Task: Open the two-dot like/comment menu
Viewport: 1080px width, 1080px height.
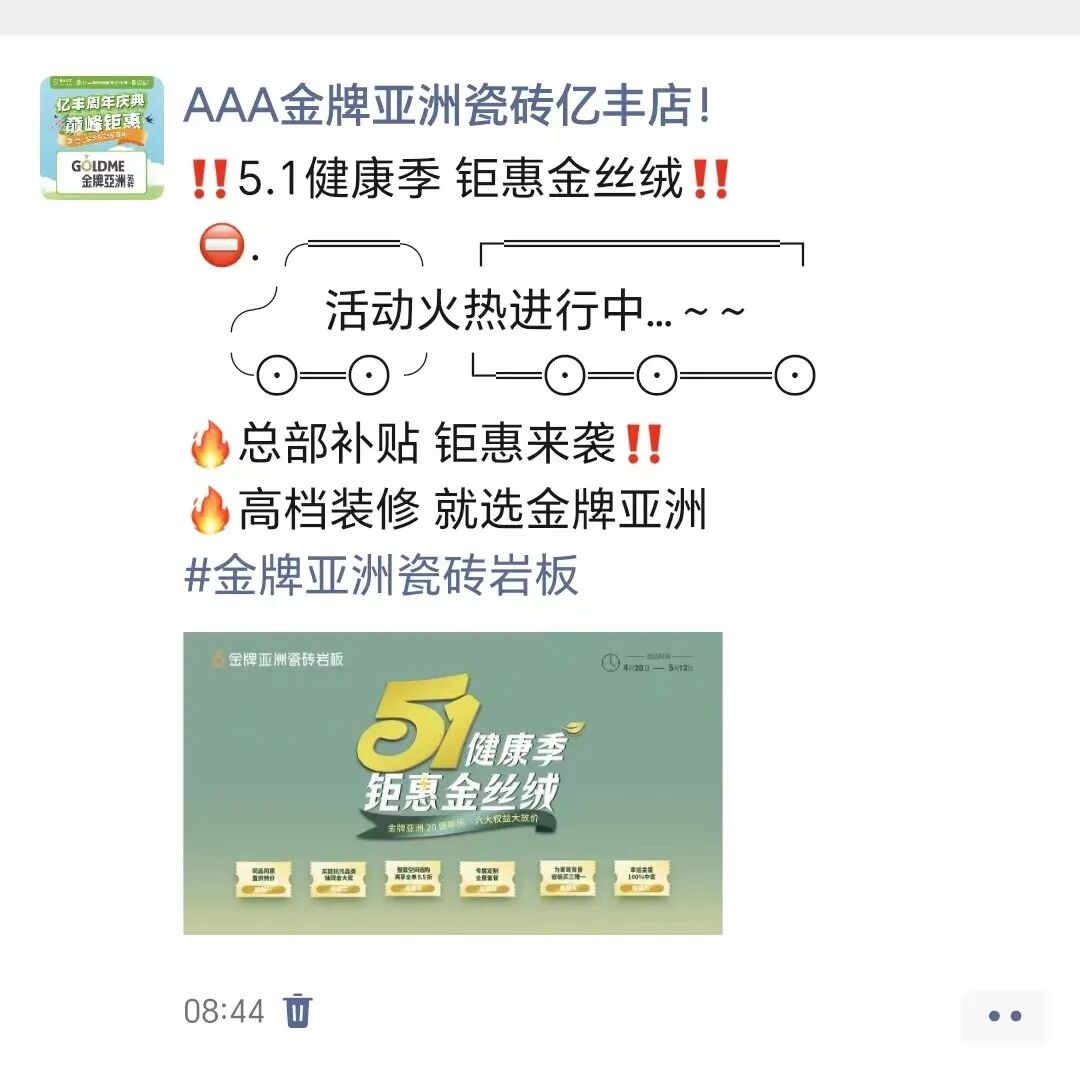Action: click(1005, 1016)
